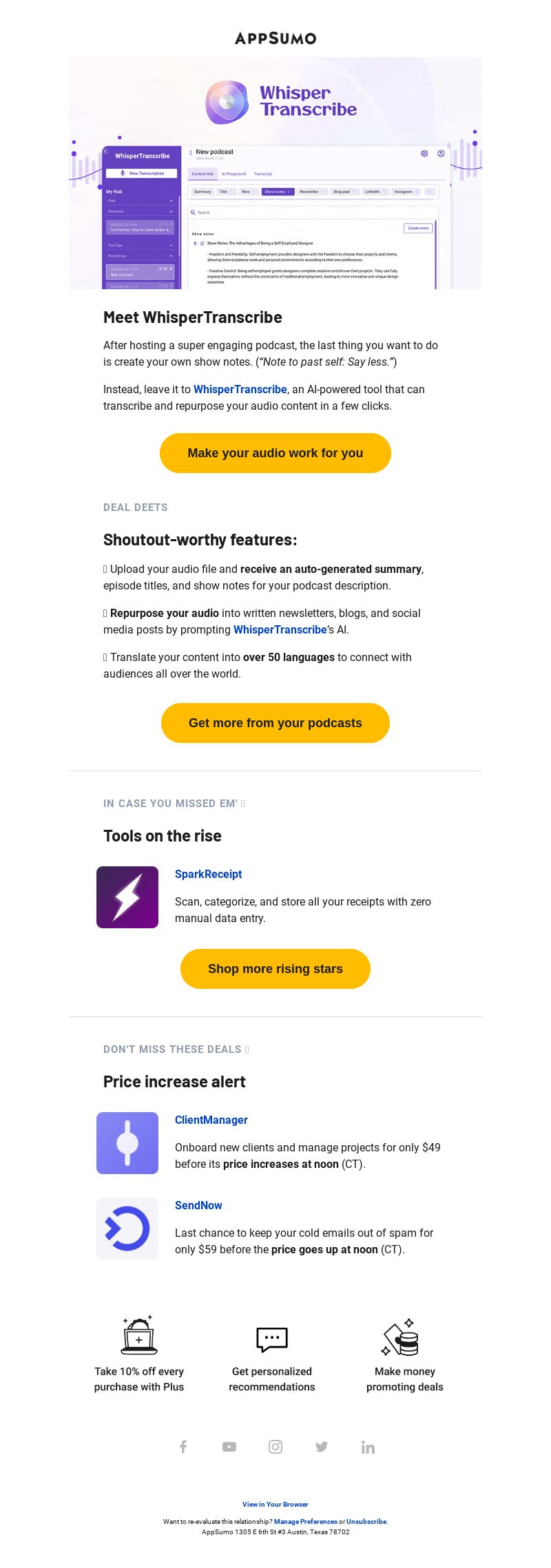Open the Instagram social icon
This screenshot has width=551, height=1568.
tap(275, 1447)
